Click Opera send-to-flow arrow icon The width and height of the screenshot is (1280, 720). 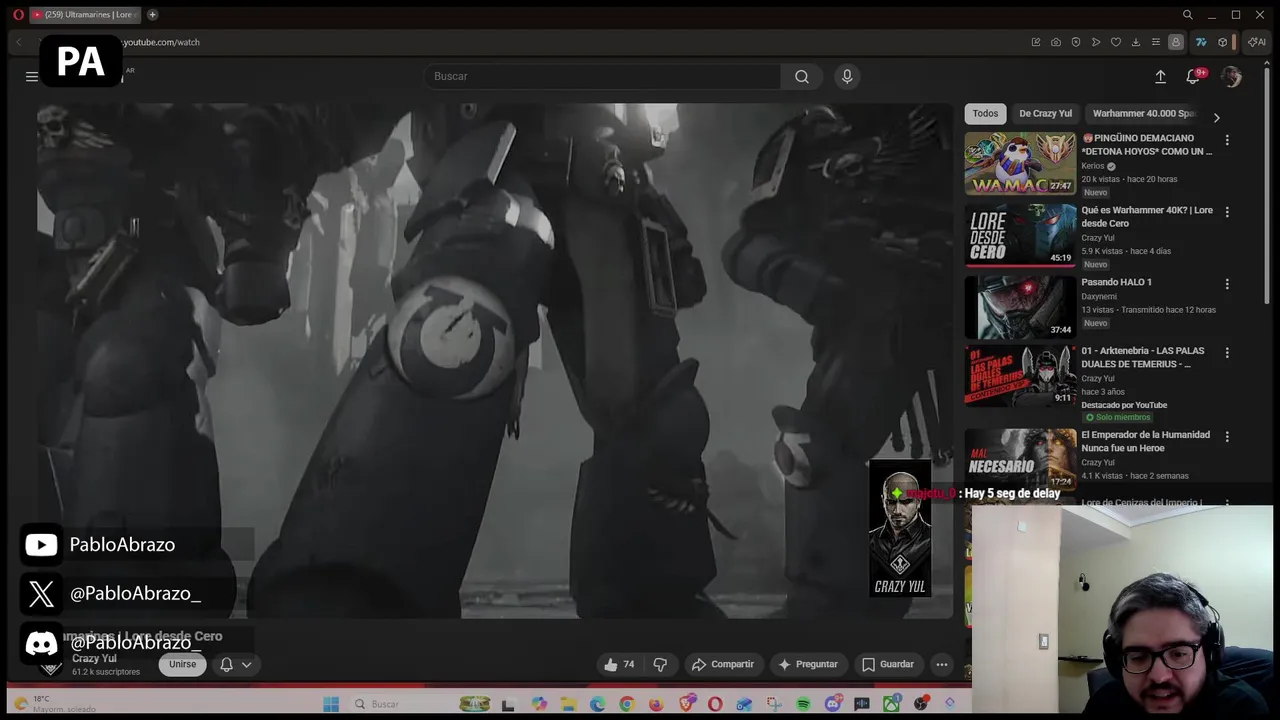(x=1096, y=42)
